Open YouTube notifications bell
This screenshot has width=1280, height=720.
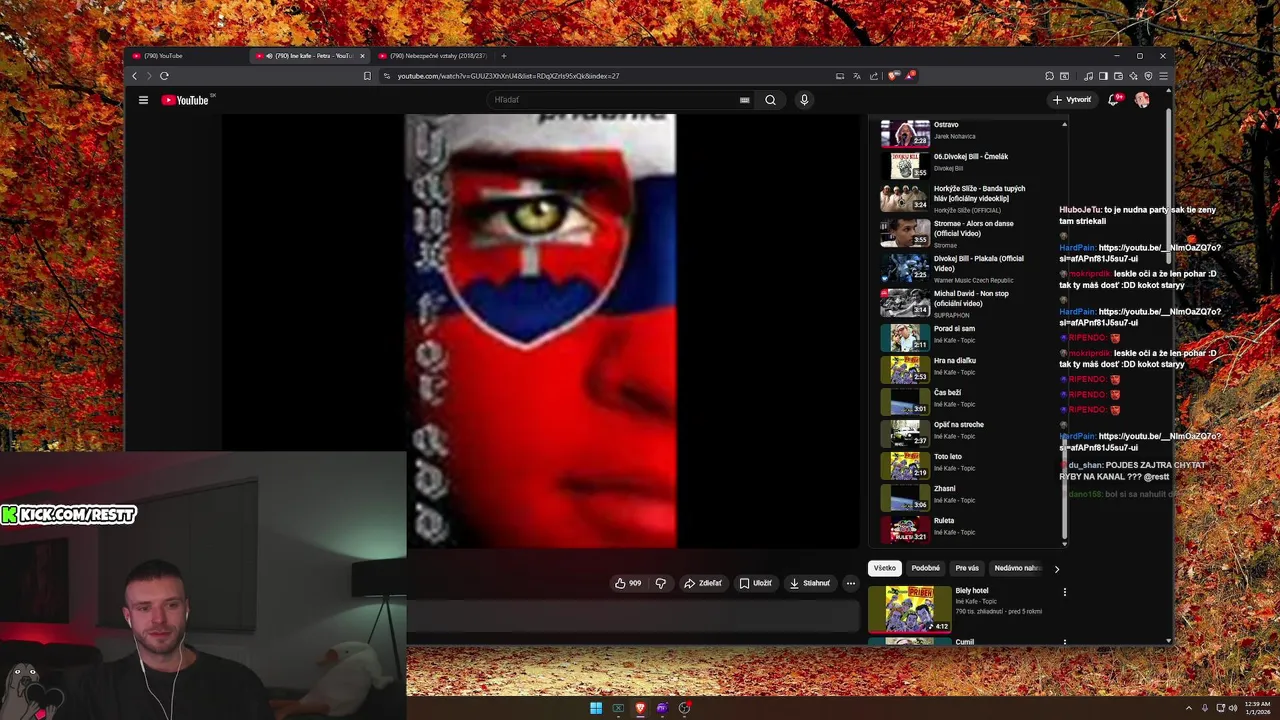[x=1113, y=100]
